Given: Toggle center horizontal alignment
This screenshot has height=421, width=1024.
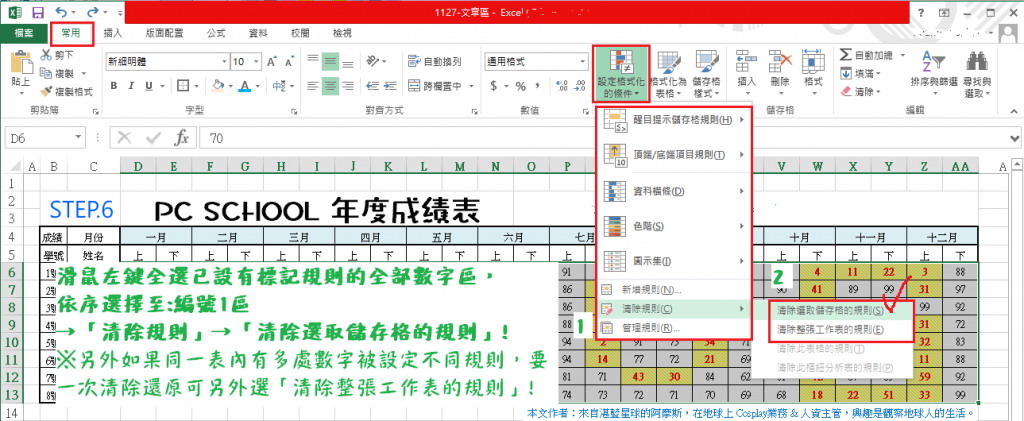Looking at the screenshot, I should tap(330, 86).
